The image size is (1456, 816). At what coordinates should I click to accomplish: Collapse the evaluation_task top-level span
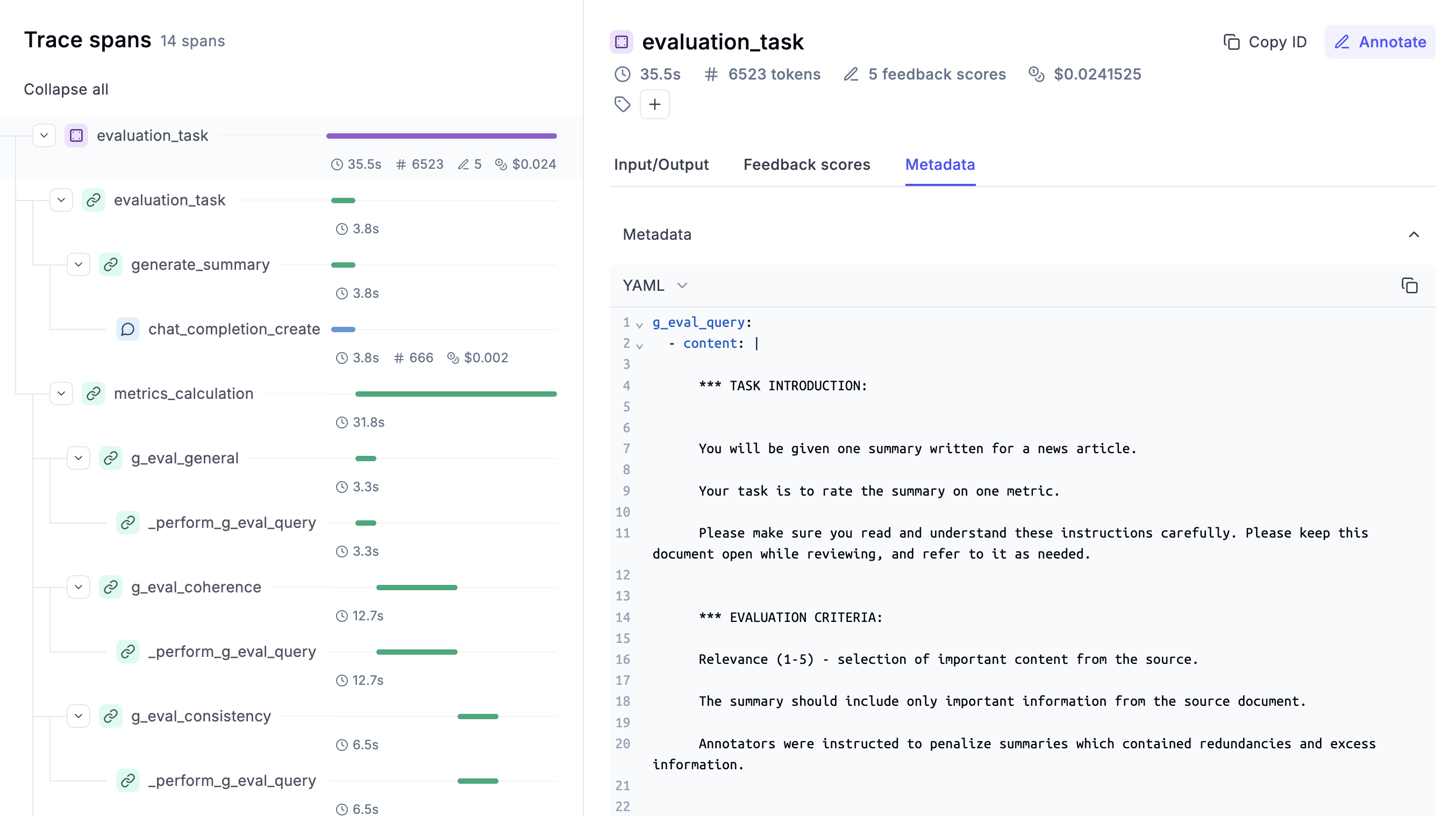coord(43,135)
